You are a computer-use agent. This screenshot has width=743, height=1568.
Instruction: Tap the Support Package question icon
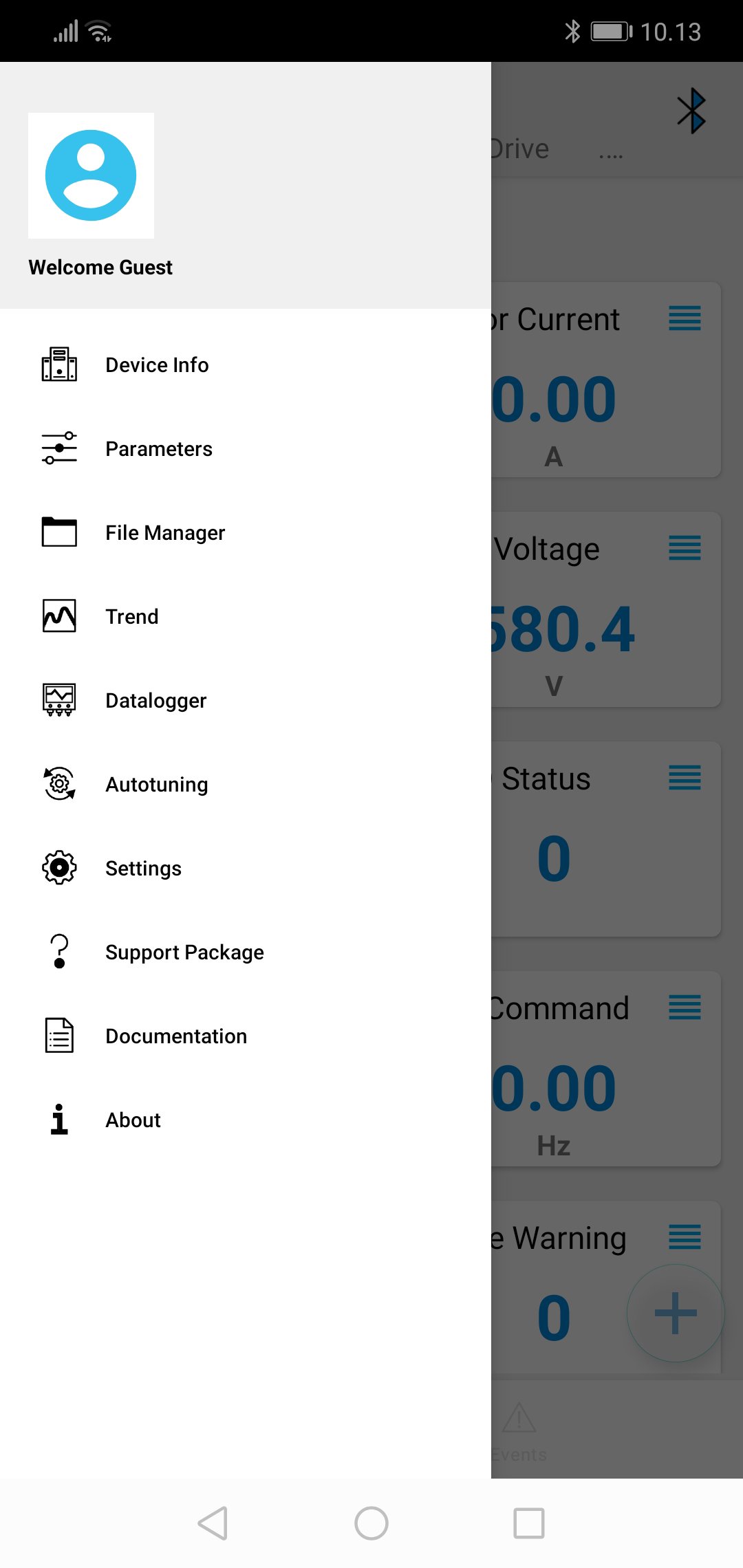click(x=59, y=952)
